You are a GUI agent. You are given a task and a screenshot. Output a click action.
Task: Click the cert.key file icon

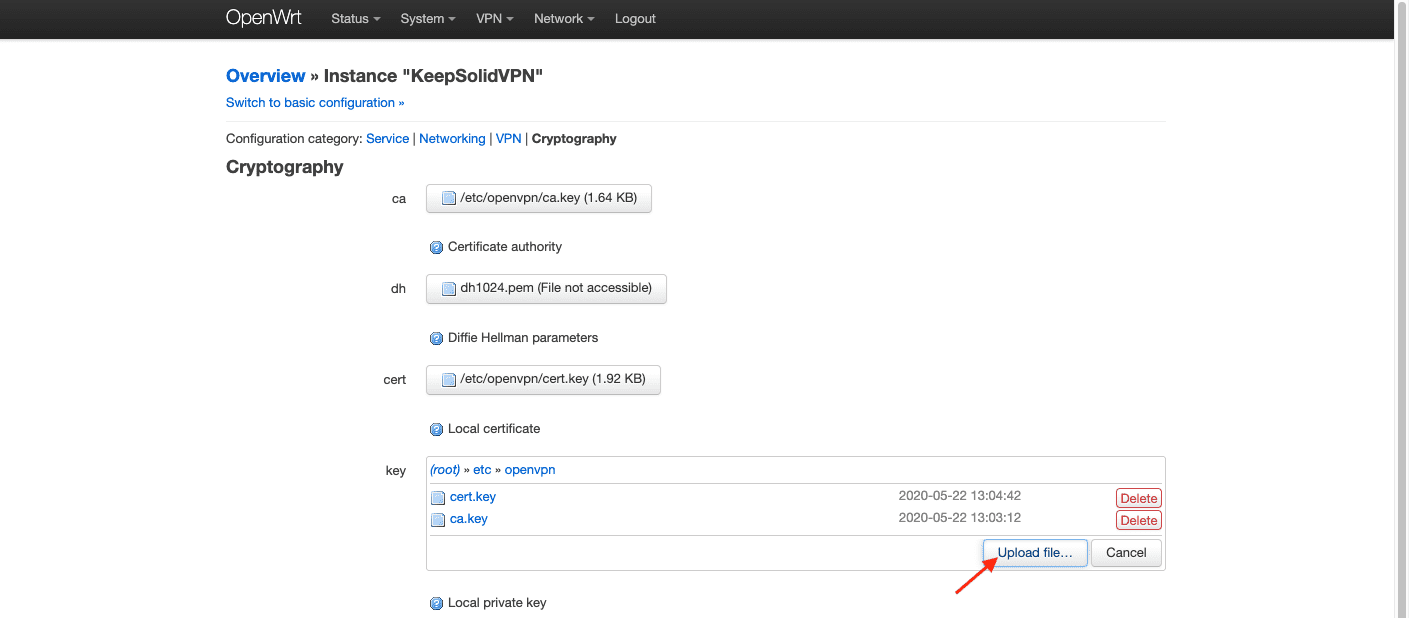tap(438, 497)
